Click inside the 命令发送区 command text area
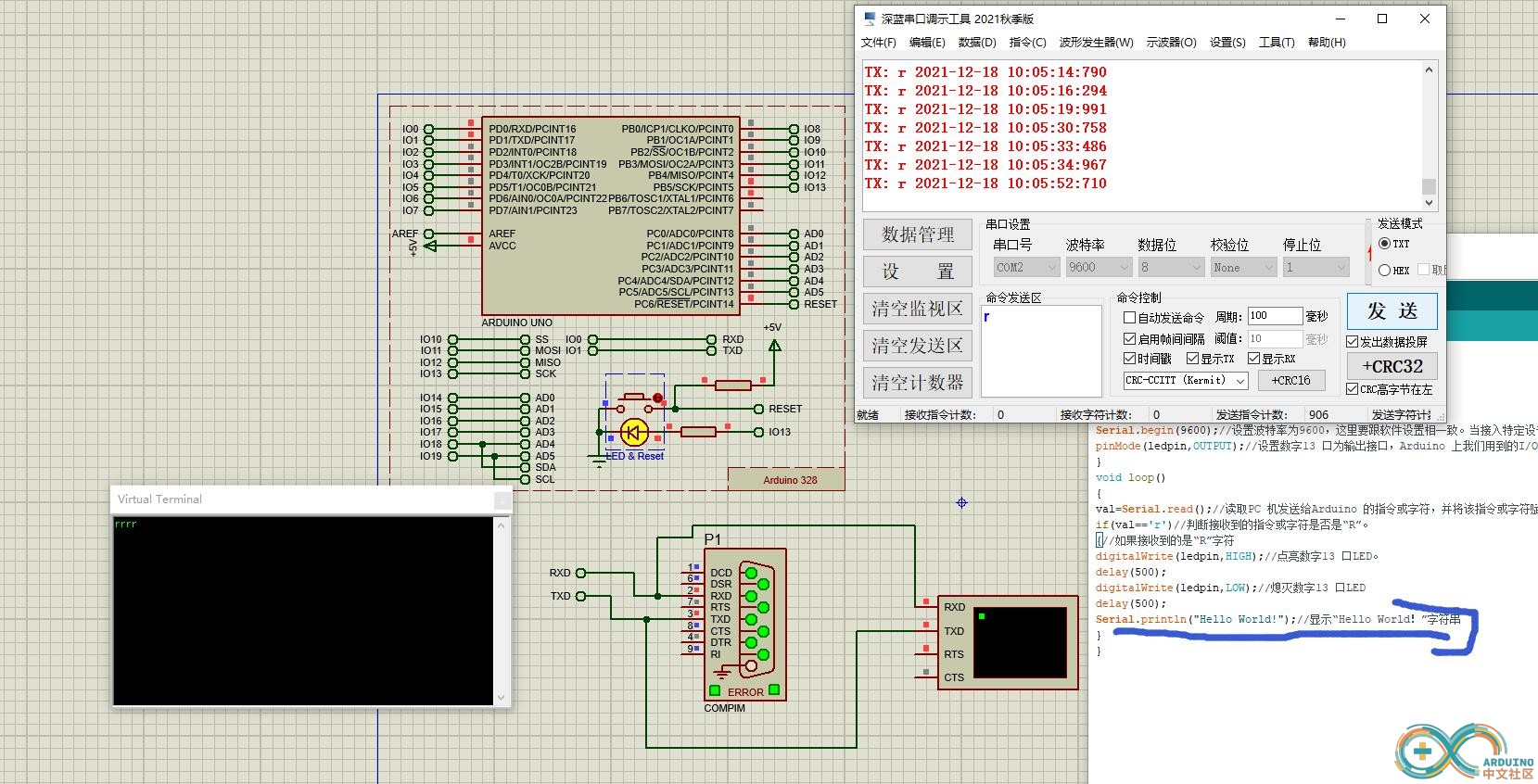 coord(1040,351)
